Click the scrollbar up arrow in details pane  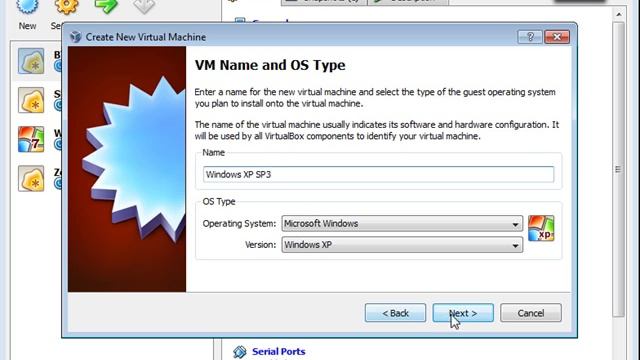pos(619,14)
